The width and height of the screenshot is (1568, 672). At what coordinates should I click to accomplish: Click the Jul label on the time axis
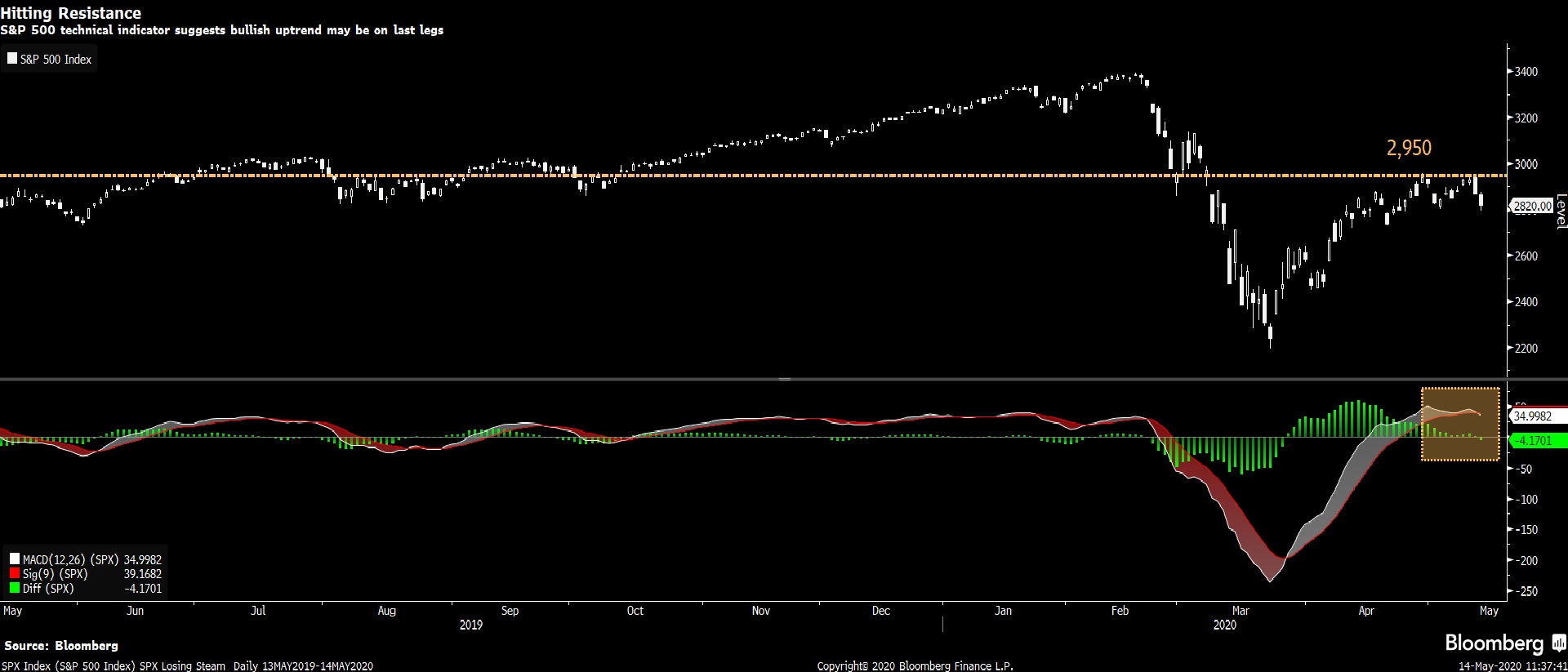tap(258, 611)
